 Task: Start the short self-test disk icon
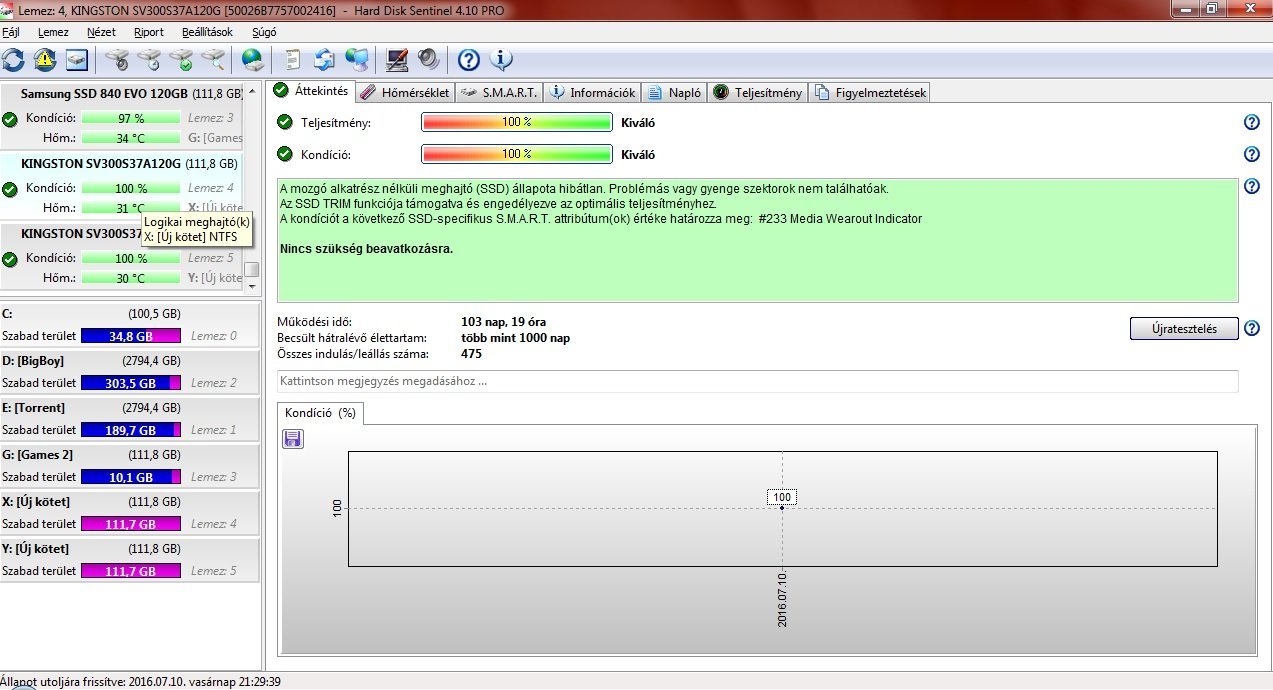117,60
